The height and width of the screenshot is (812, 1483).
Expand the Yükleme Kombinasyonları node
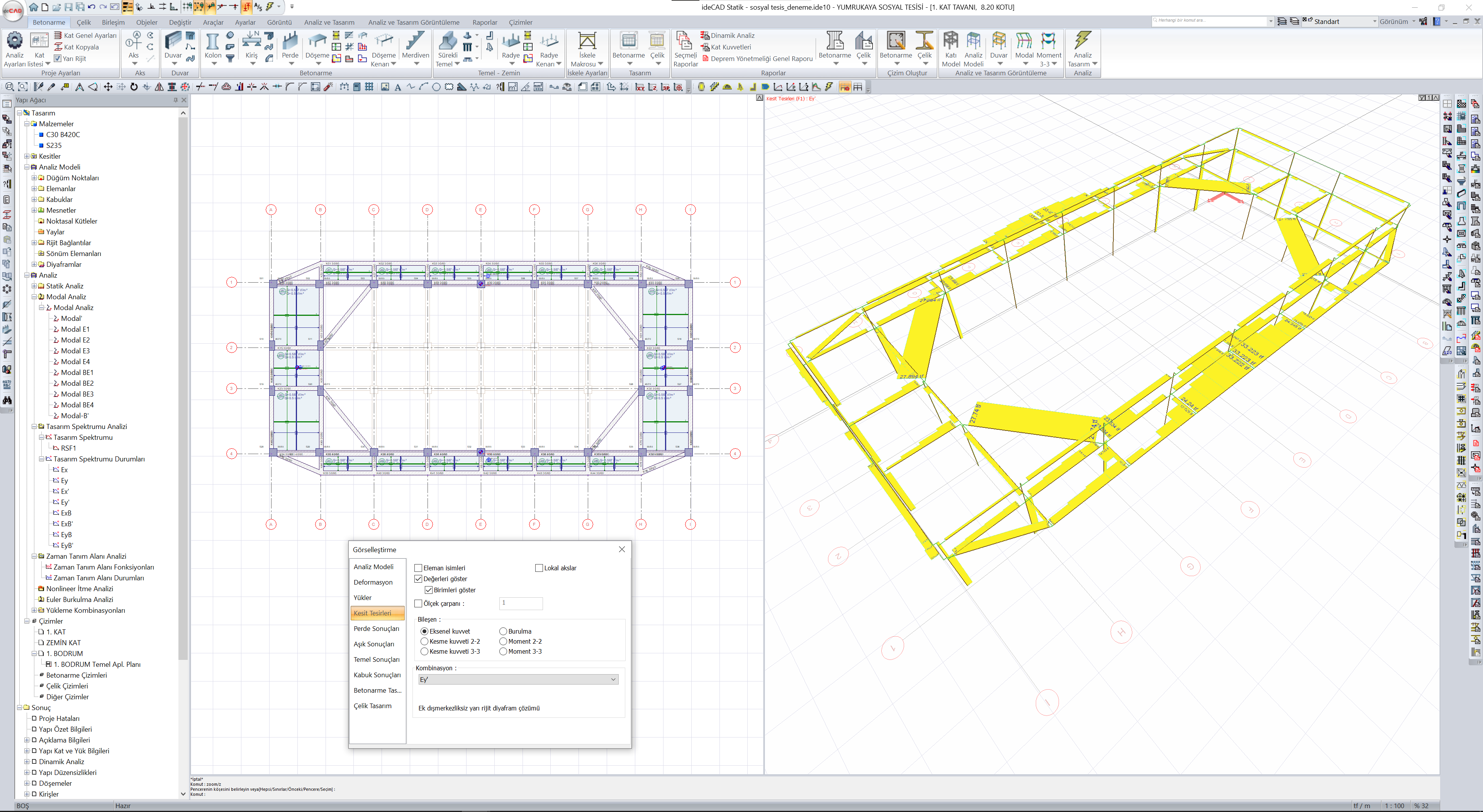pyautogui.click(x=34, y=610)
